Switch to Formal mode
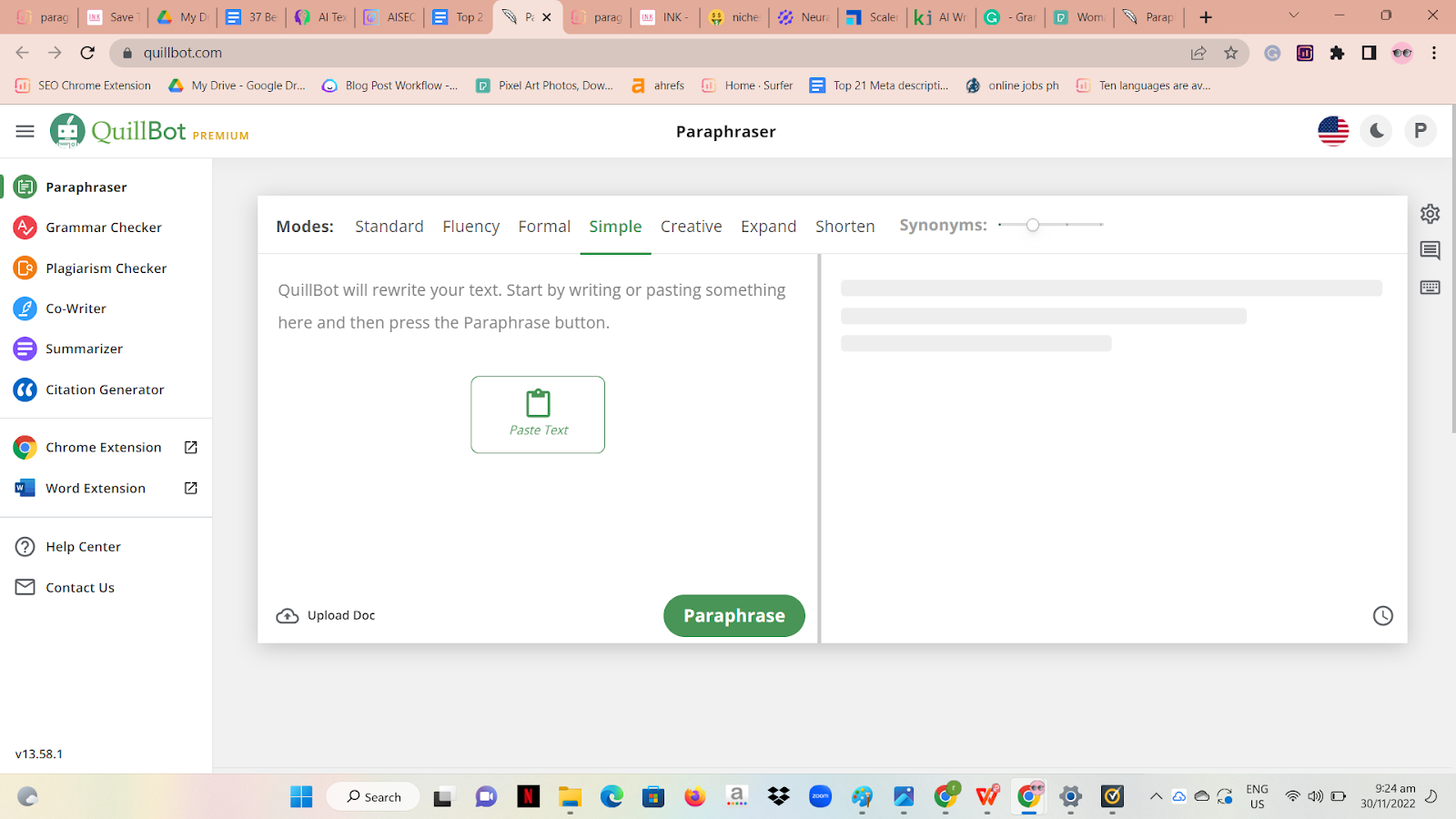The height and width of the screenshot is (819, 1456). [544, 227]
